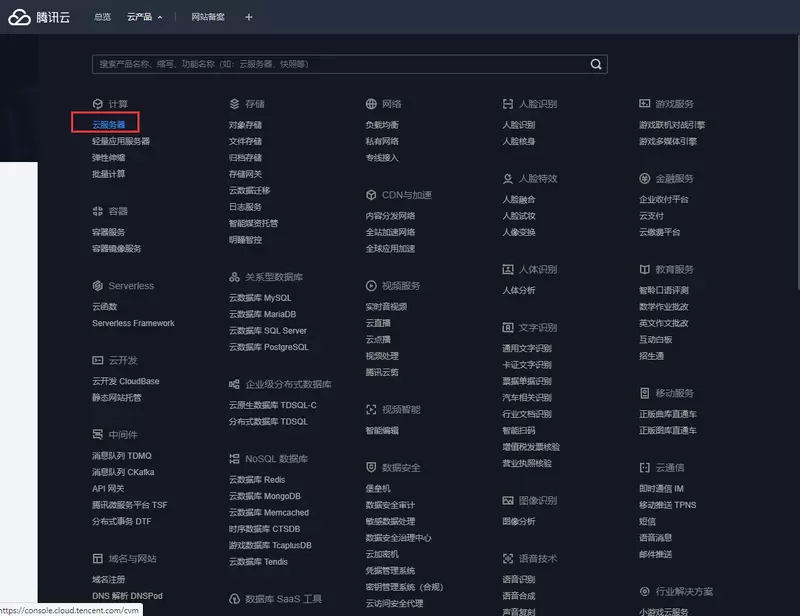800x616 pixels.
Task: Click the Serverless category icon
Action: coord(97,286)
